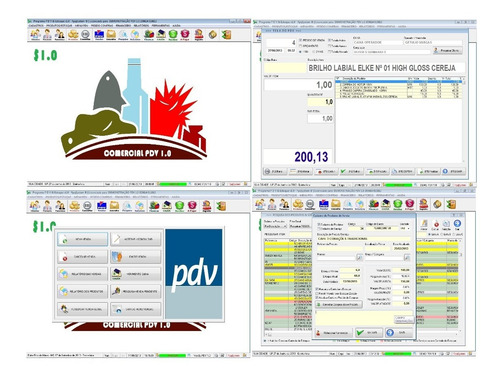Screen dimensions: 500x378
Task: Click the PDV menu button with graduation-cap cash icon
Action: (x=136, y=274)
